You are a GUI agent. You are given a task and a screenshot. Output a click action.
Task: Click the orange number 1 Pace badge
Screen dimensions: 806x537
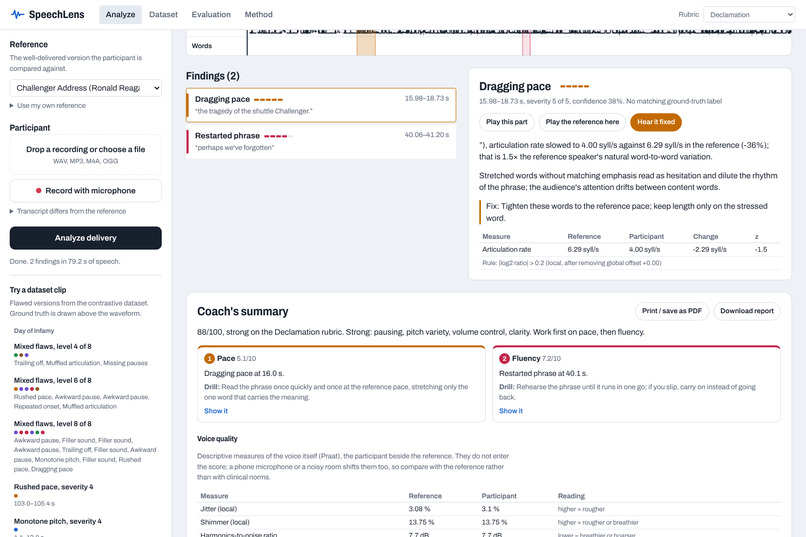(209, 359)
